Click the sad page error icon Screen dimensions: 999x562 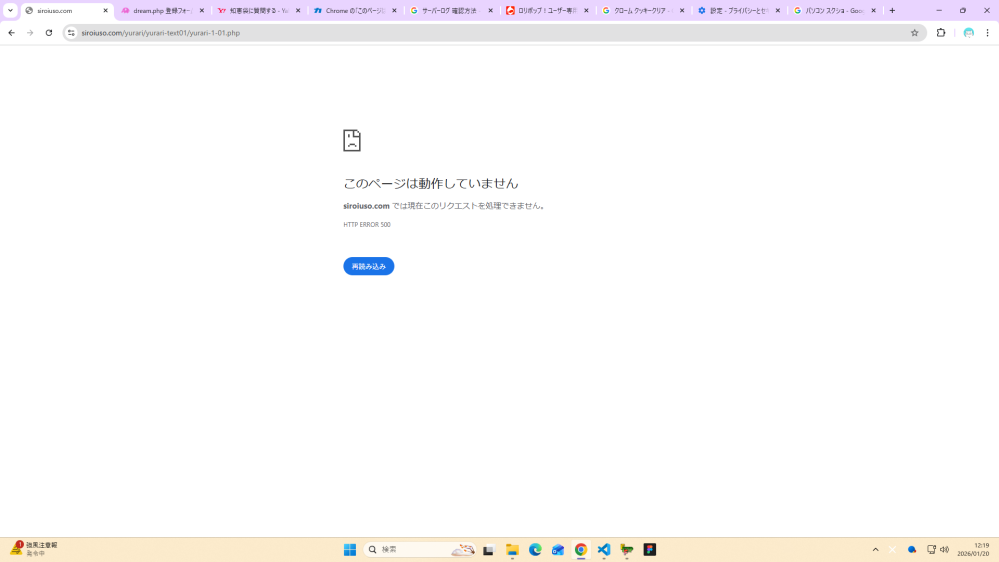coord(352,140)
